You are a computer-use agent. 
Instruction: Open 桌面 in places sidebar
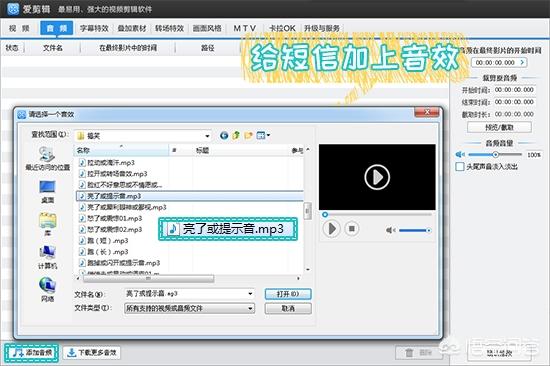47,192
